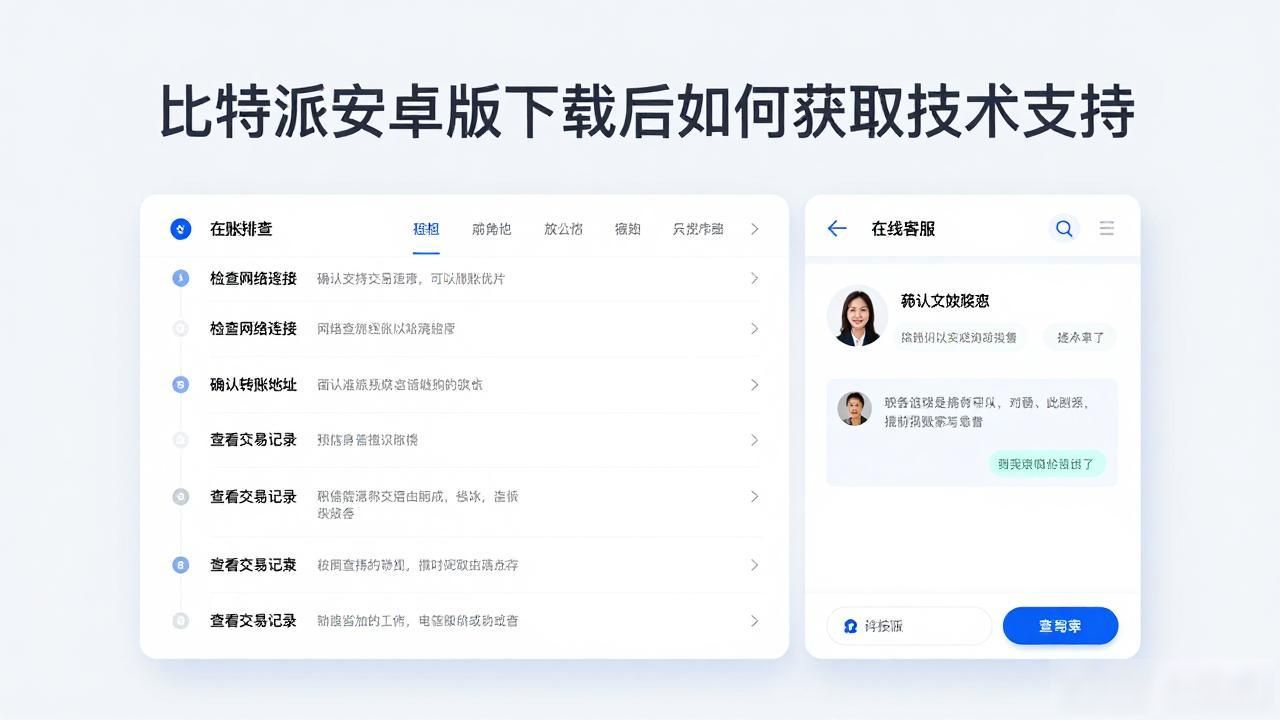The width and height of the screenshot is (1280, 720).
Task: Open the chevron on the 确认转账地址 row
Action: click(x=755, y=385)
